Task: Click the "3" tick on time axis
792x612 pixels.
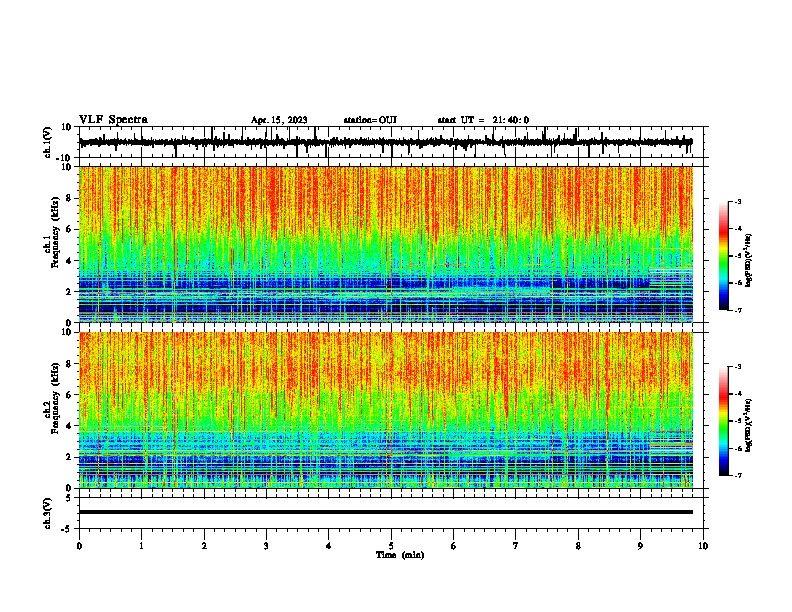Action: click(266, 546)
